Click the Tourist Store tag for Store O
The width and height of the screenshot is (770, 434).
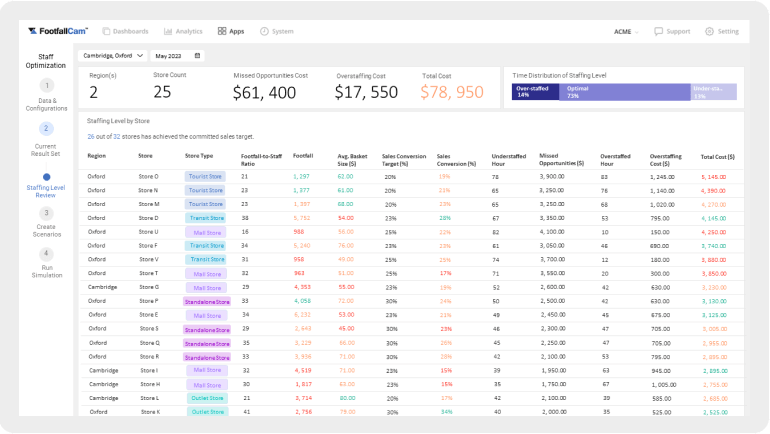click(x=205, y=176)
